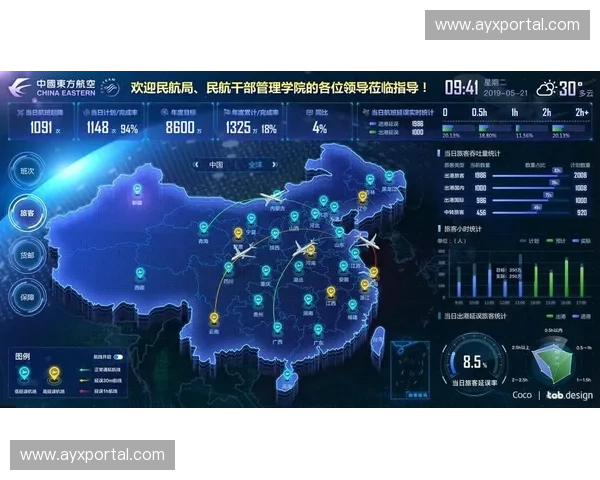Screen dimensions: 600x480
Task: Switch map to 全球 view
Action: click(255, 165)
